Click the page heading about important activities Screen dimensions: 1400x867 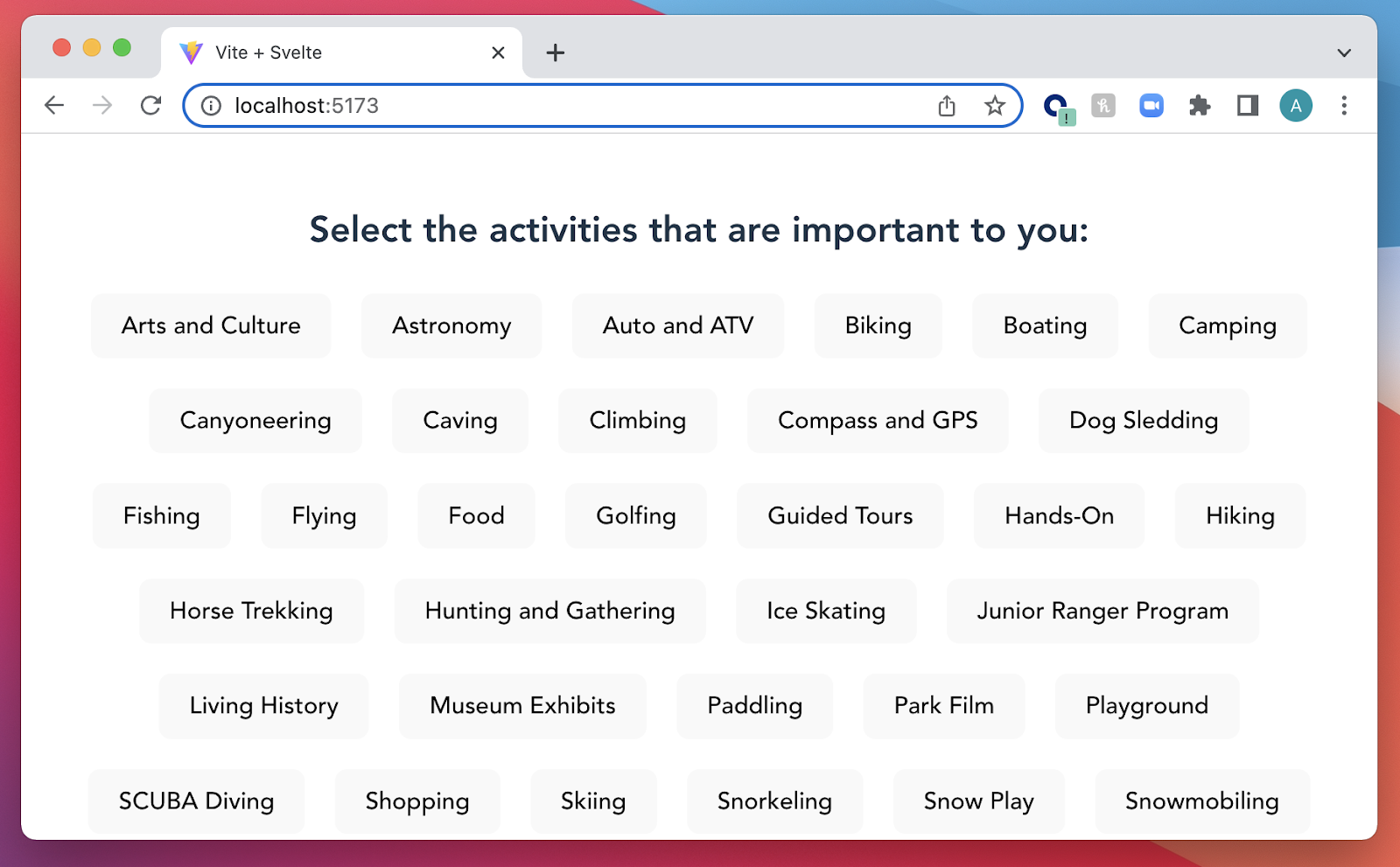point(699,231)
